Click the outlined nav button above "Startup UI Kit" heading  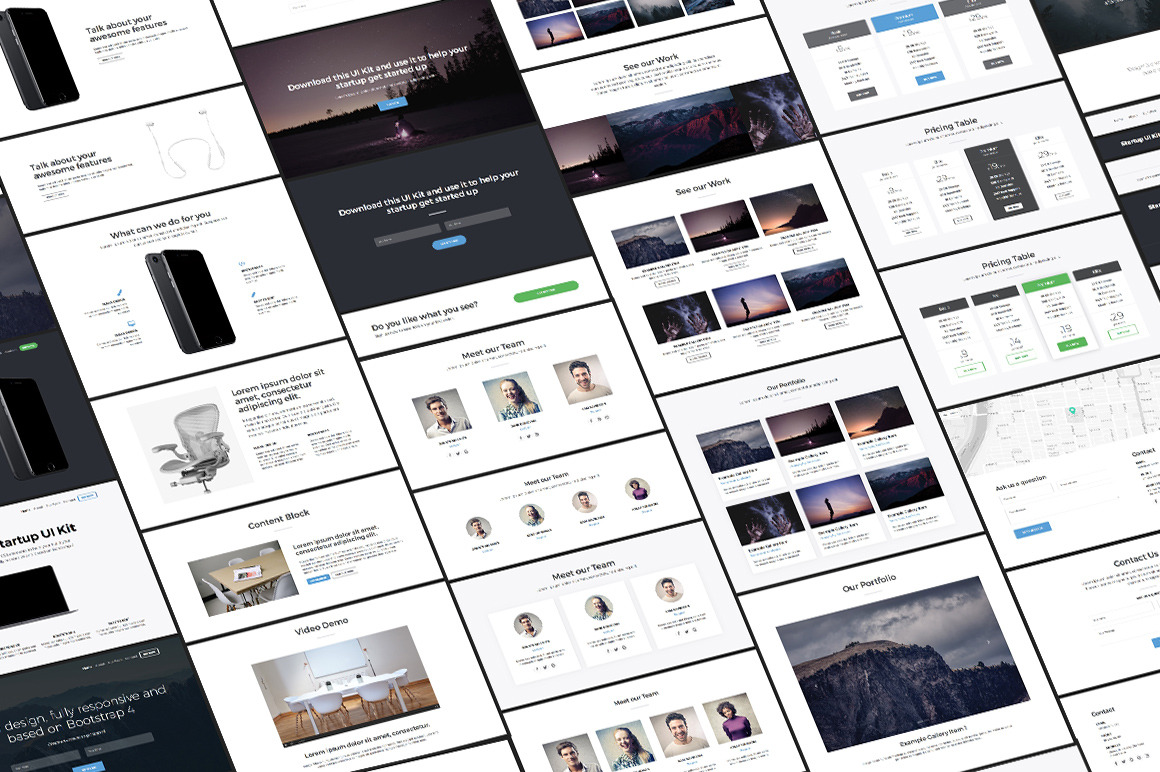pos(88,496)
